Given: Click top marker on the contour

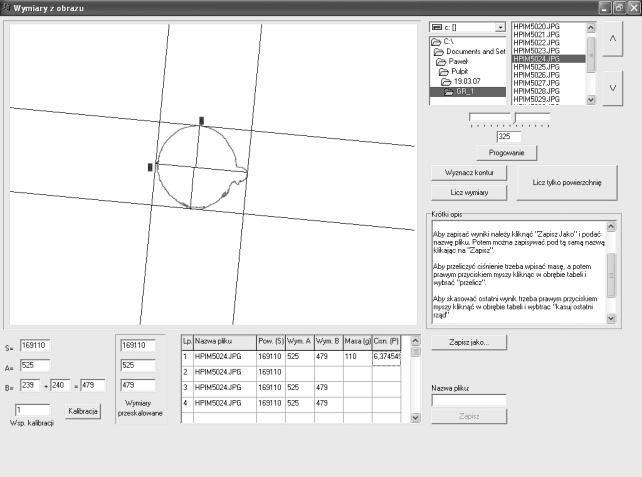Looking at the screenshot, I should click(x=201, y=121).
